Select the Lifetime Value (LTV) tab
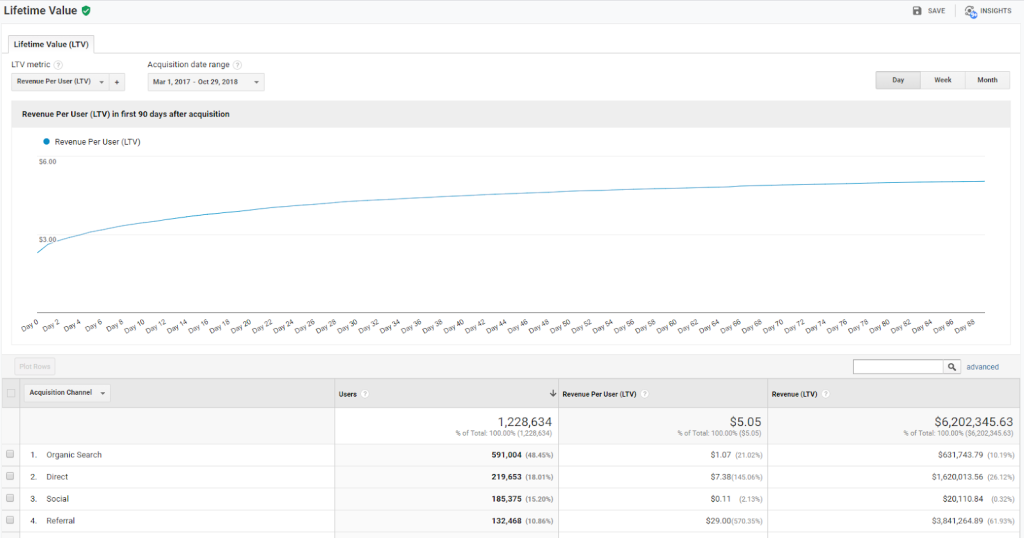The image size is (1024, 538). click(x=50, y=44)
